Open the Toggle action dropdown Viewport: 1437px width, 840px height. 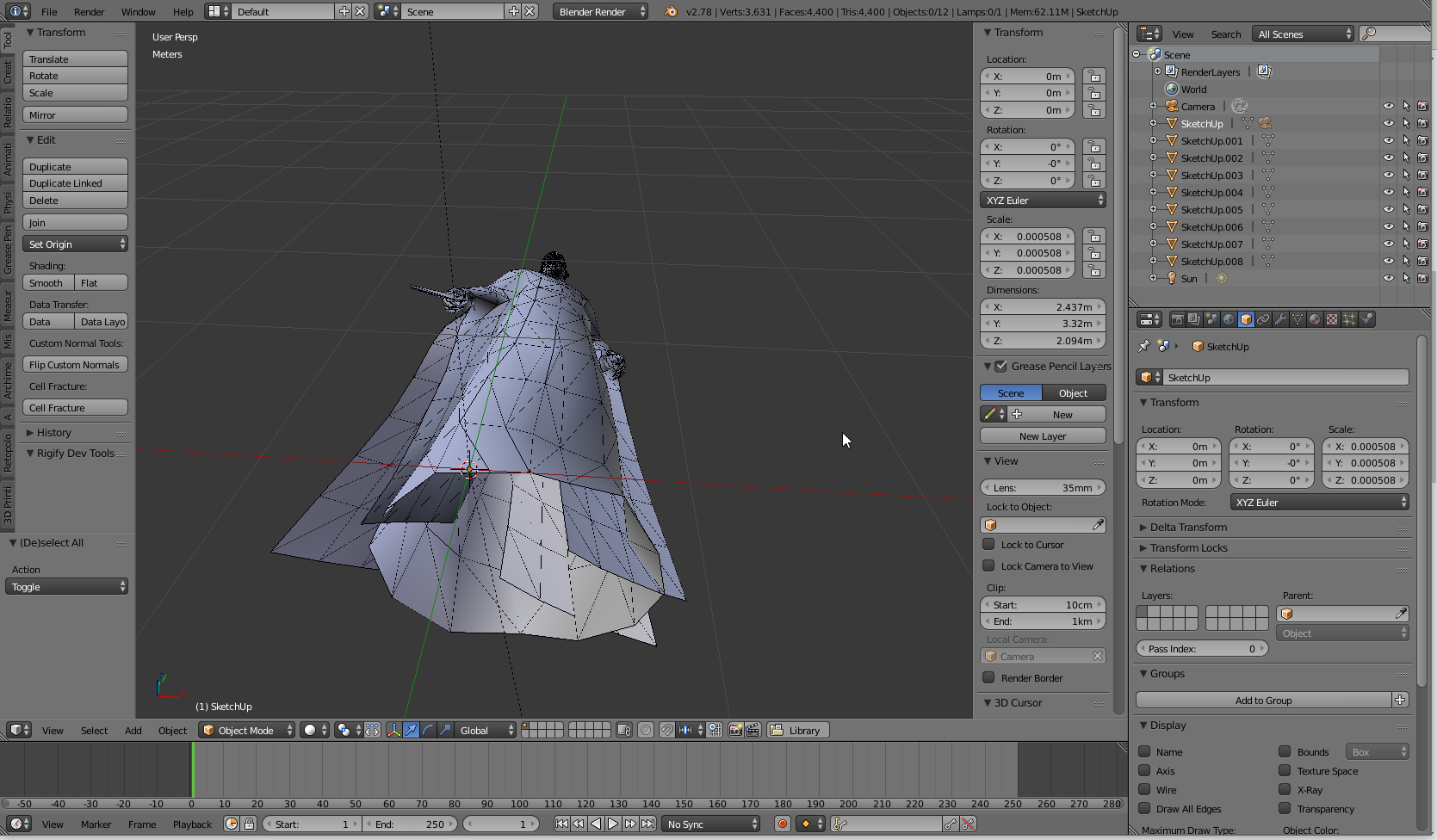coord(66,587)
